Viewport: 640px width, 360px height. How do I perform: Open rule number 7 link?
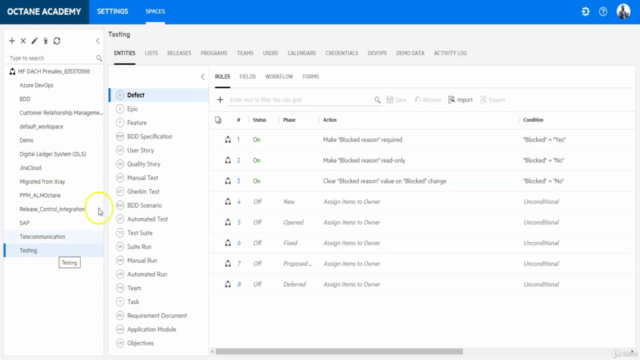tap(239, 264)
